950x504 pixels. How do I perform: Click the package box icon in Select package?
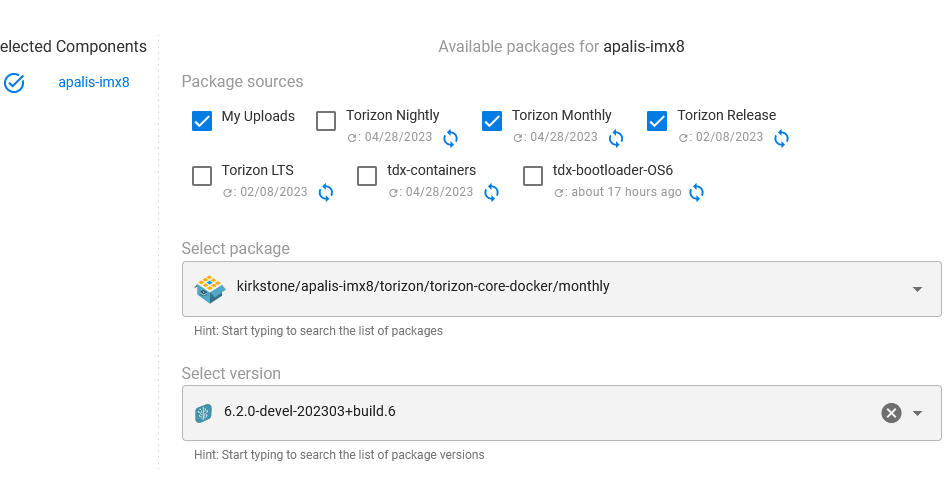tap(210, 289)
